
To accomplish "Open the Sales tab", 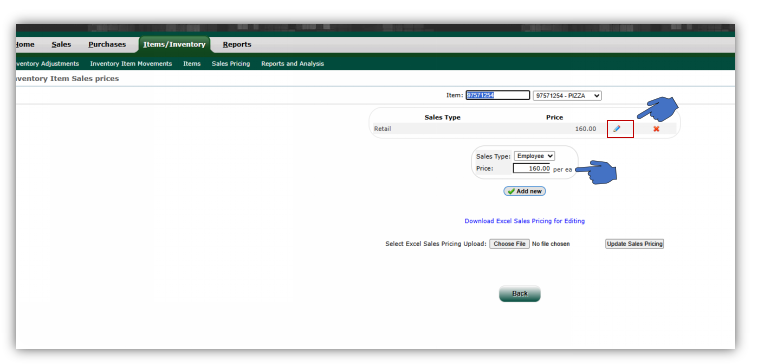I will pos(61,44).
